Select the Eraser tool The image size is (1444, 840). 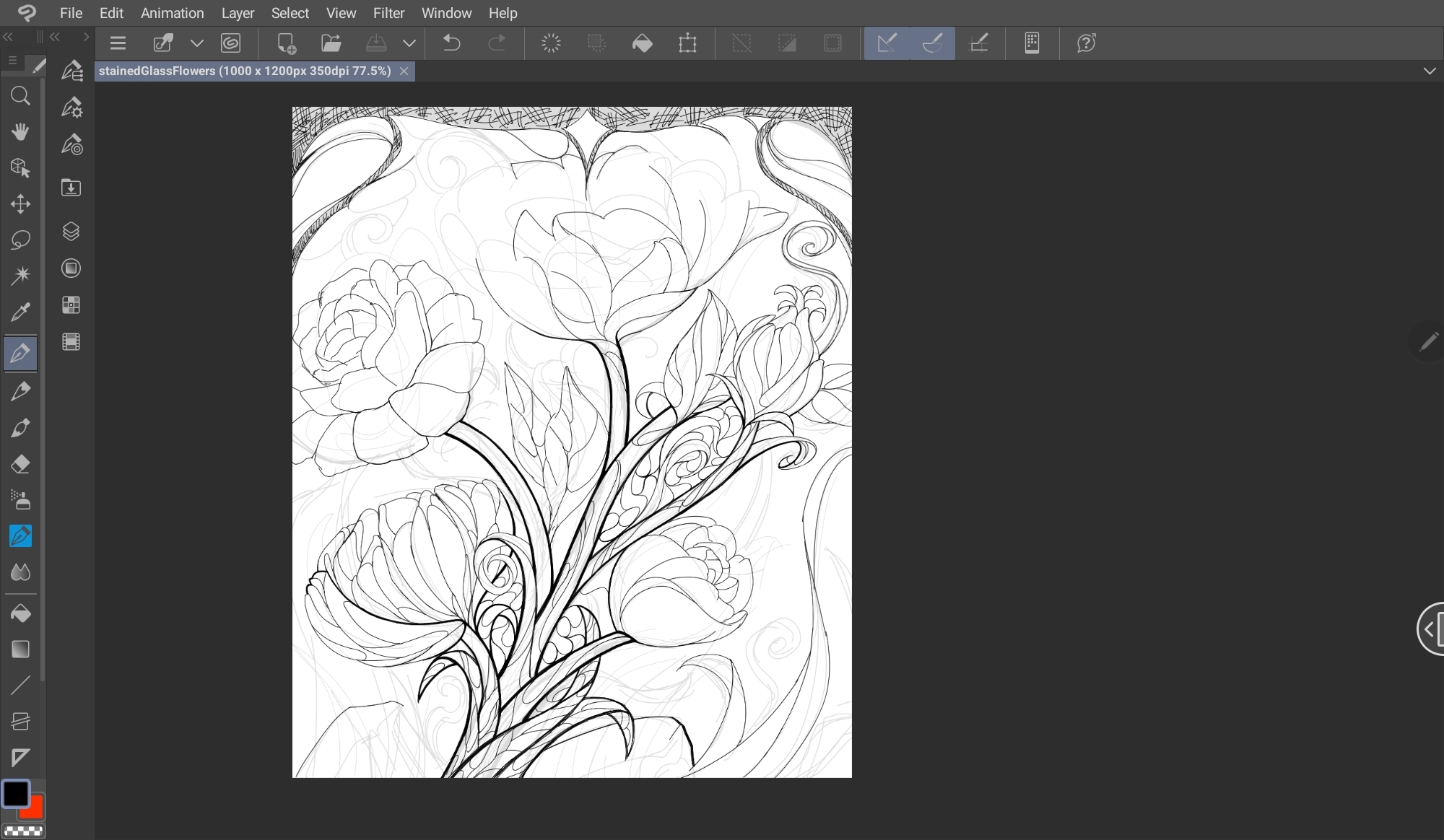[20, 464]
